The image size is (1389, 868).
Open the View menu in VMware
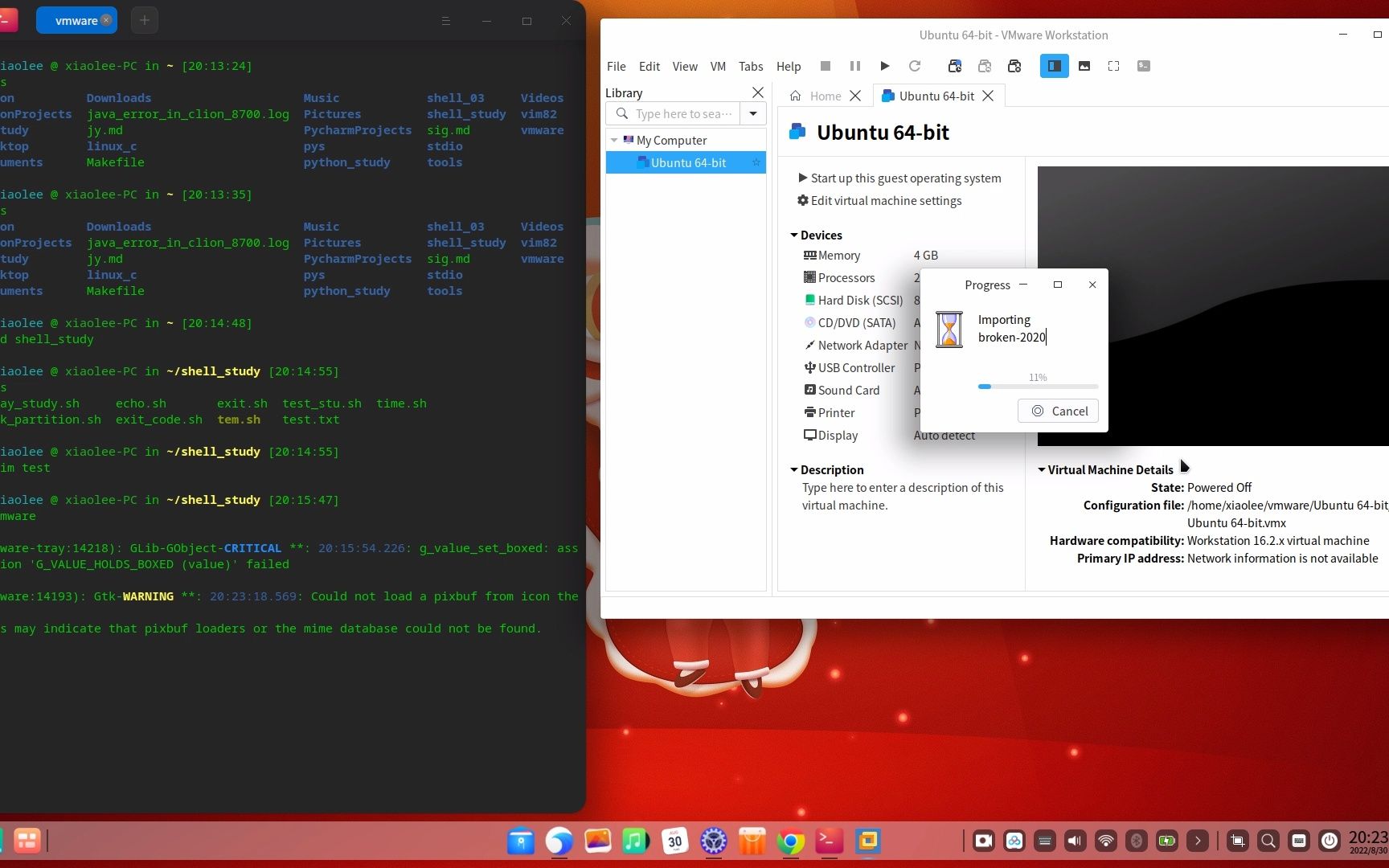point(685,66)
